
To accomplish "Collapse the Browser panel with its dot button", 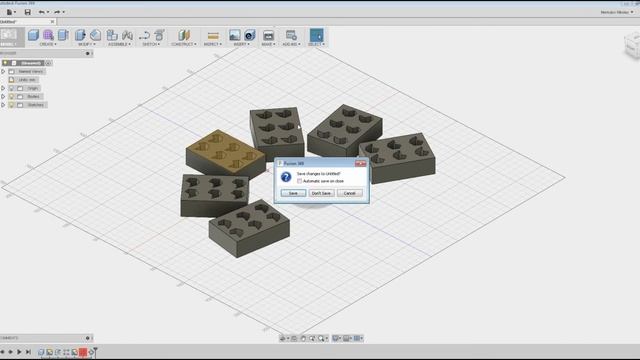I will coord(87,53).
